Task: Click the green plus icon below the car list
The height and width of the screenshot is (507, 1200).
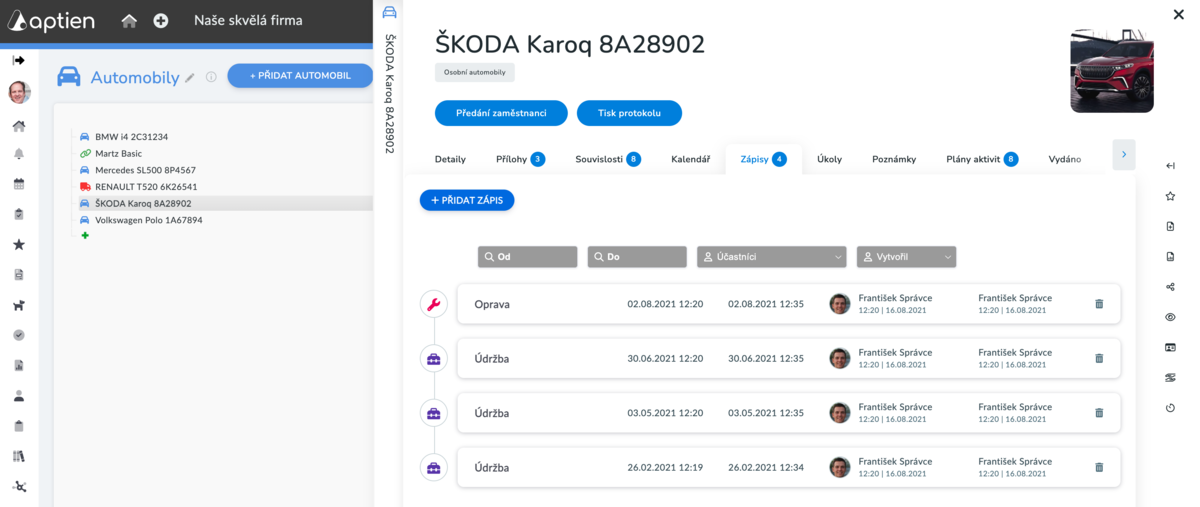Action: pyautogui.click(x=85, y=236)
